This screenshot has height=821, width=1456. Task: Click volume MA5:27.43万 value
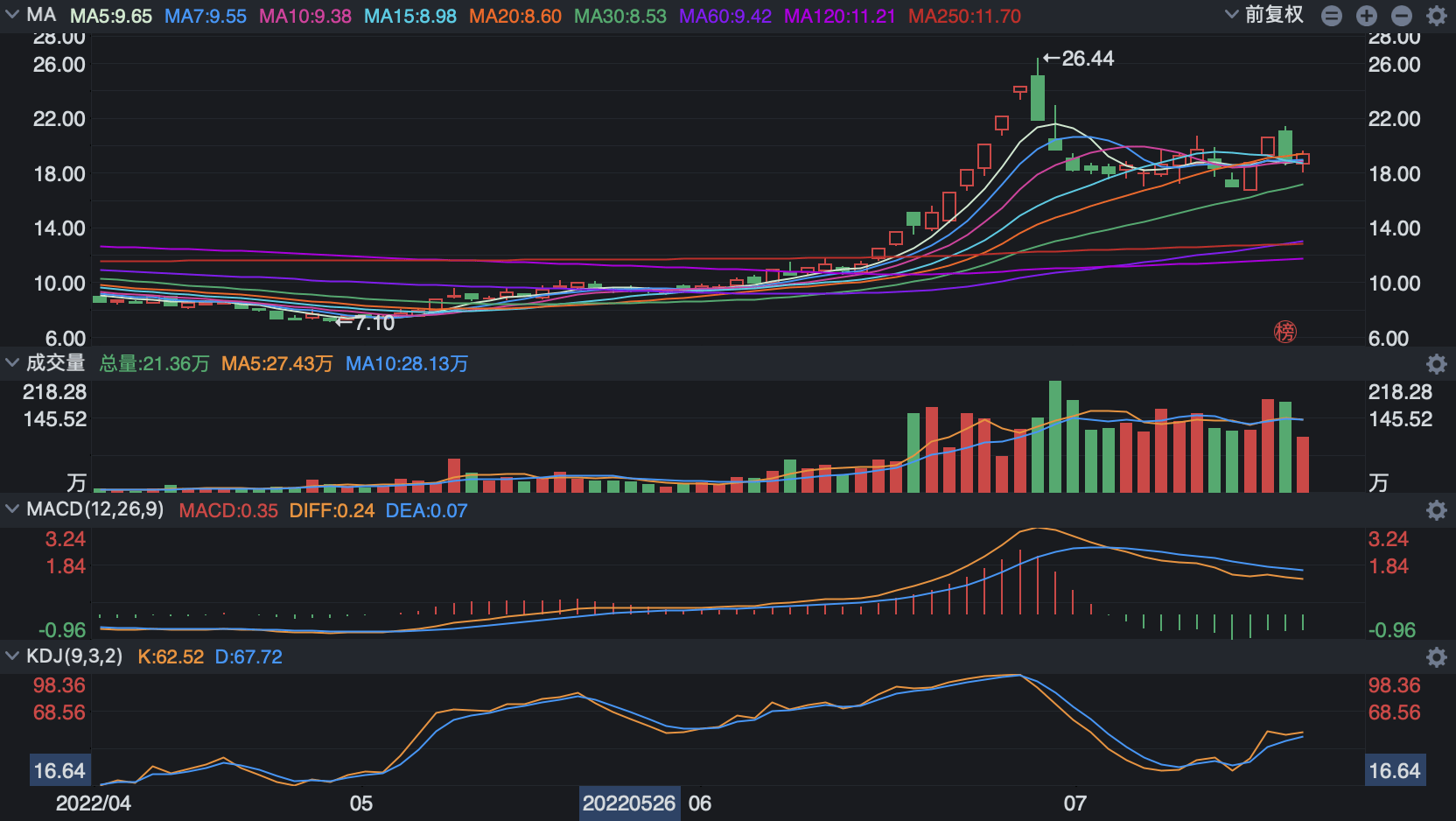277,363
